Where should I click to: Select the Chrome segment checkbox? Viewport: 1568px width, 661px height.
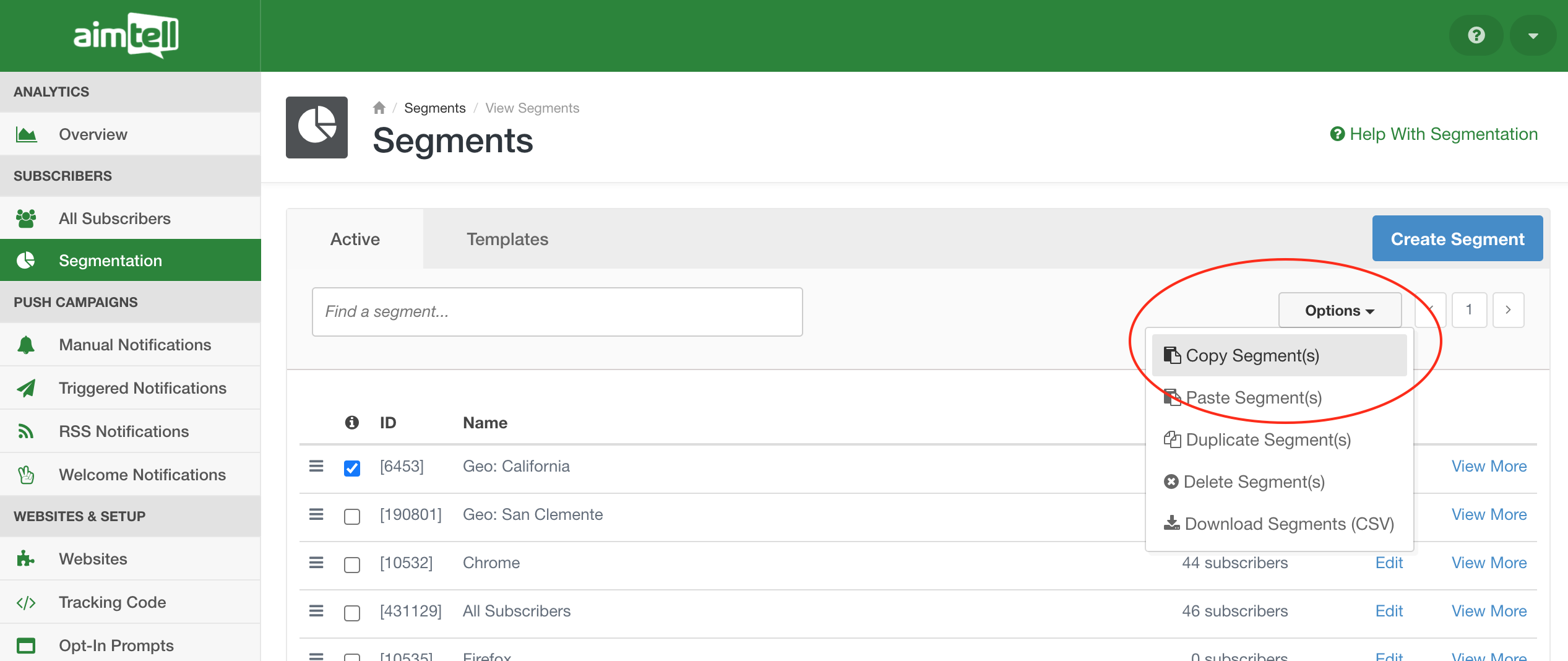coord(352,564)
